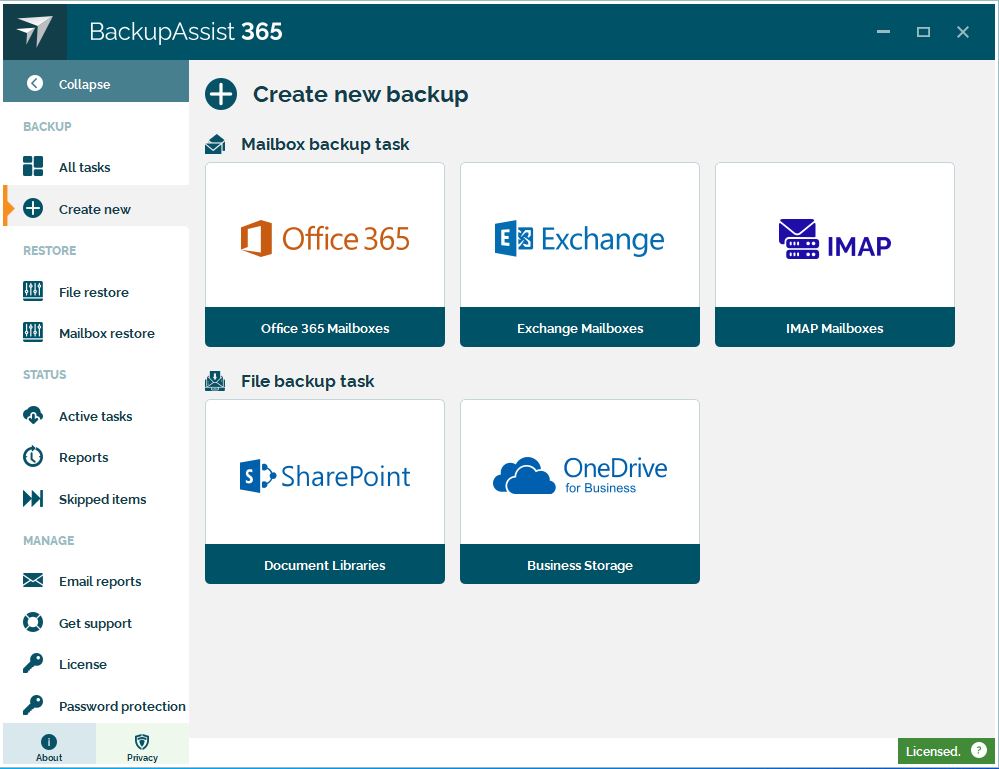This screenshot has height=769, width=999.
Task: Click the All tasks grid icon
Action: 33,166
